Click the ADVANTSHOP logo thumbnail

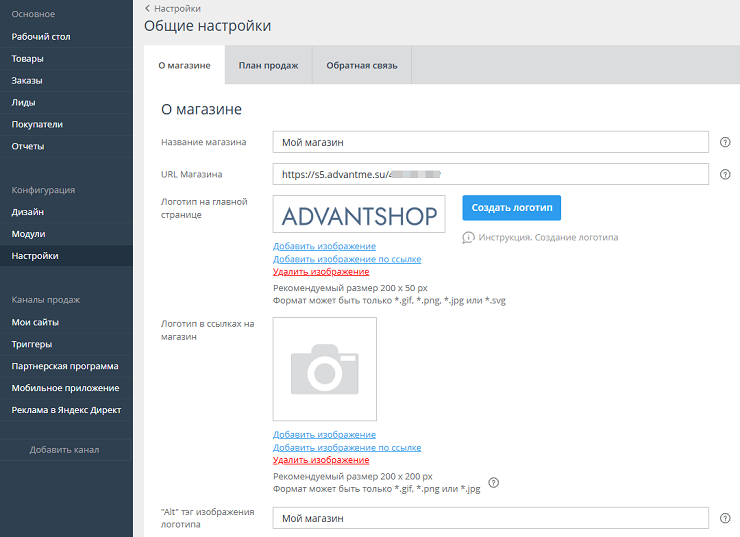[x=359, y=215]
